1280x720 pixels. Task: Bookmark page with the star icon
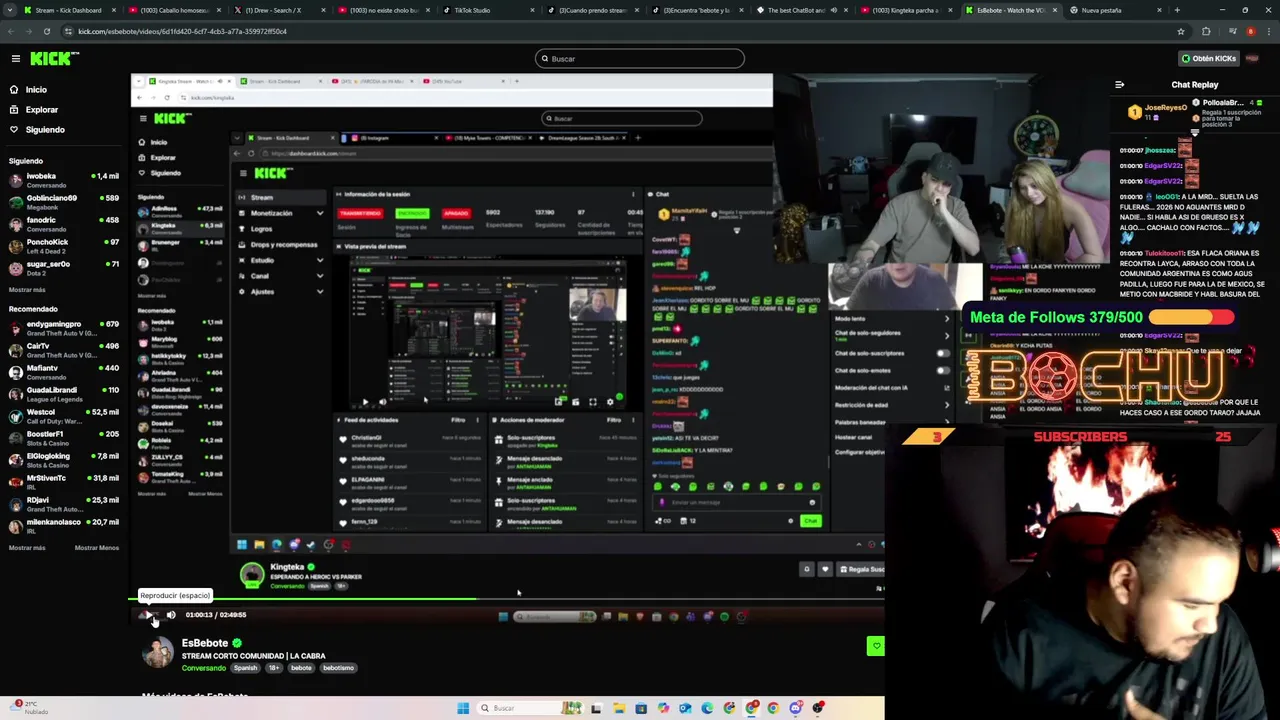click(x=1181, y=31)
